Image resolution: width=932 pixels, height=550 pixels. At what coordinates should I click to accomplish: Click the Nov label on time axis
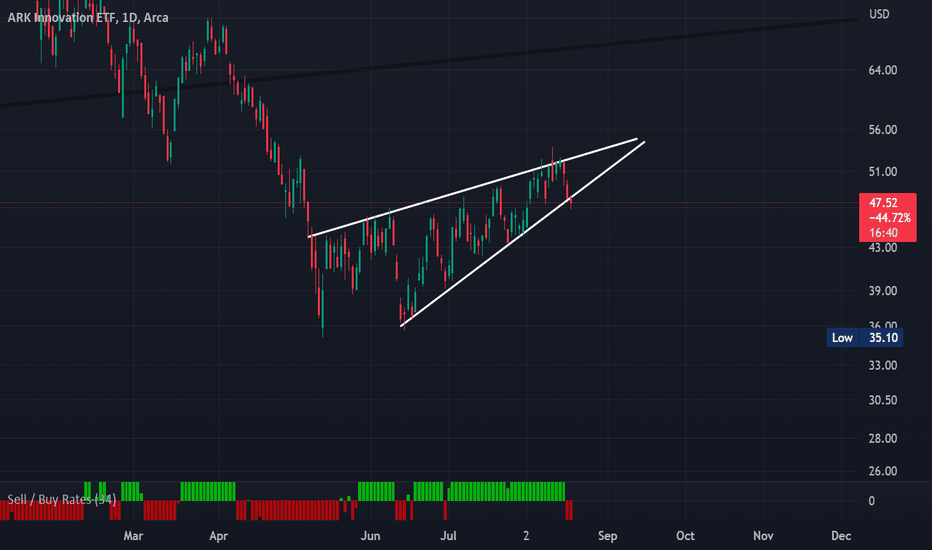pos(763,536)
